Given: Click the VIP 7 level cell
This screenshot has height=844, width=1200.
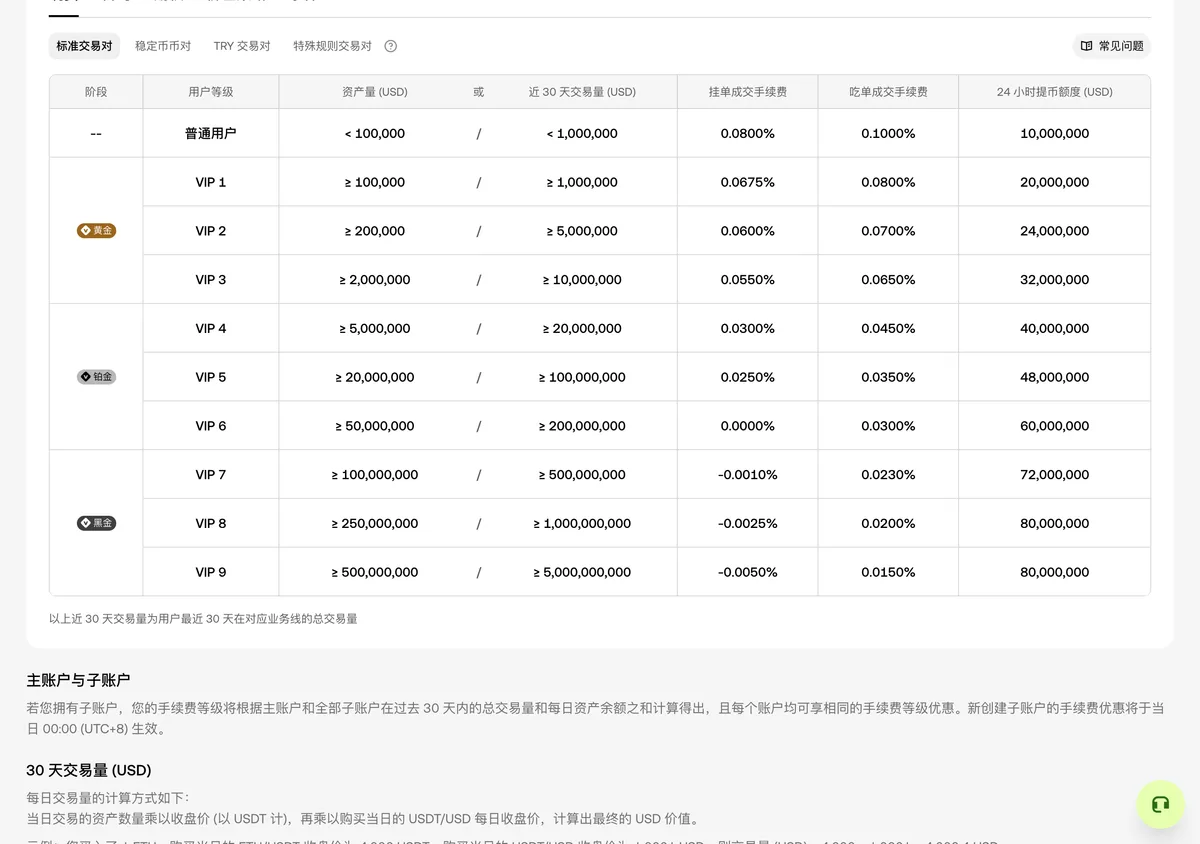Looking at the screenshot, I should point(211,475).
